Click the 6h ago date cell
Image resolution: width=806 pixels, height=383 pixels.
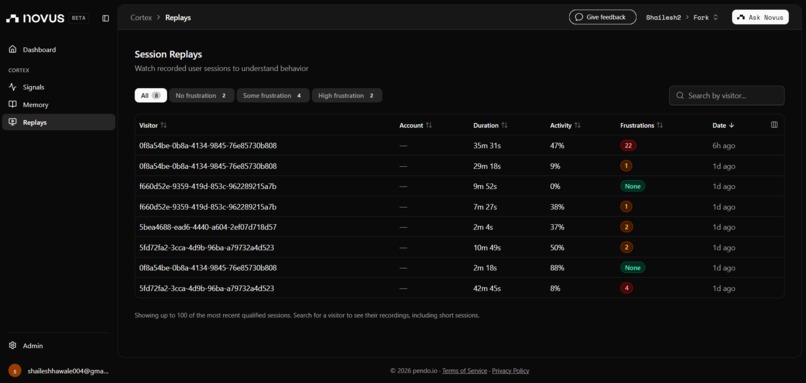[724, 146]
